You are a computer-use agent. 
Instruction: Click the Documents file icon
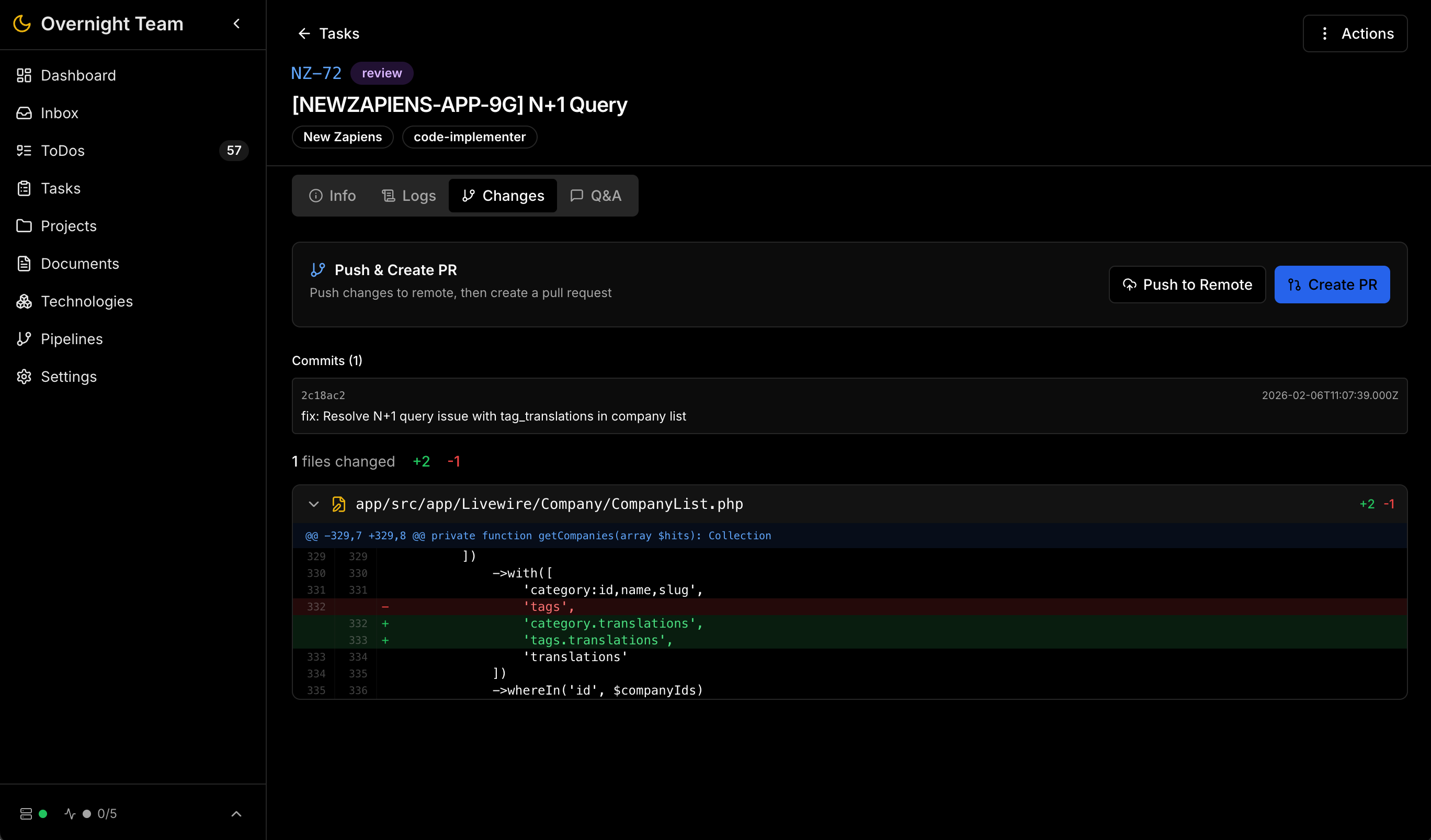pos(24,264)
